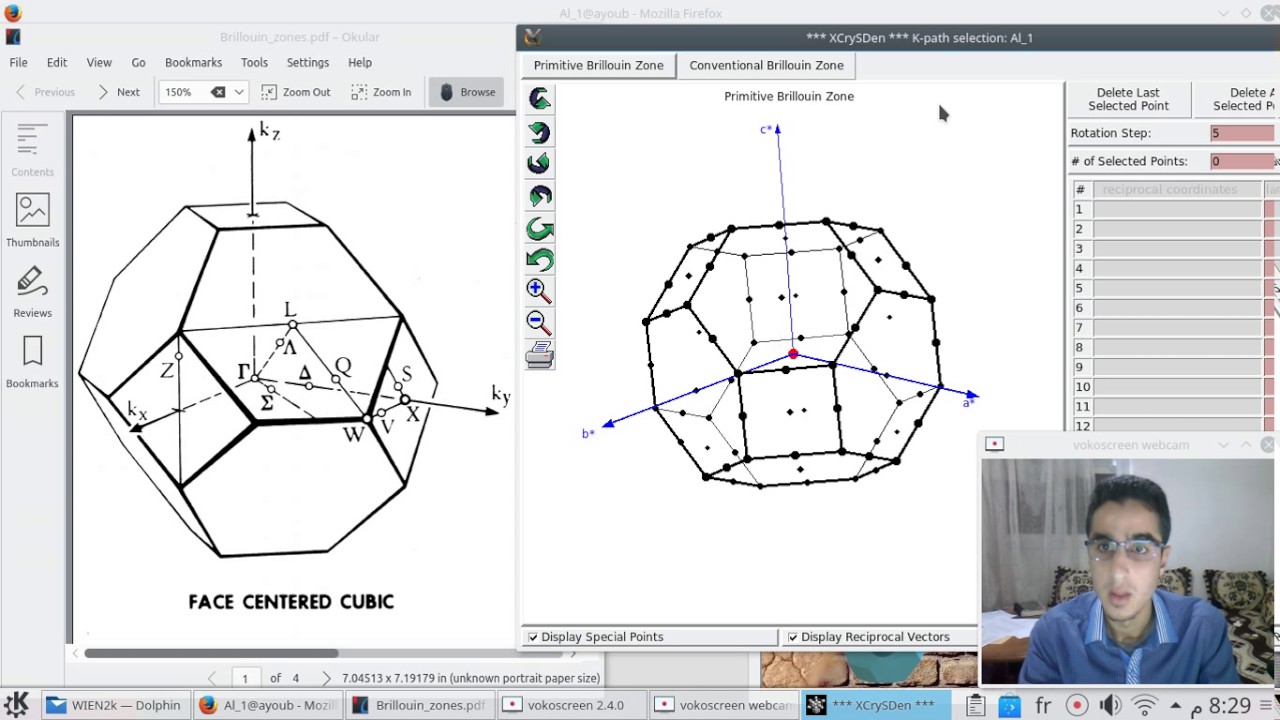Zoom in on the Brillouin zone with magnifier plus
The image size is (1280, 720).
click(540, 291)
